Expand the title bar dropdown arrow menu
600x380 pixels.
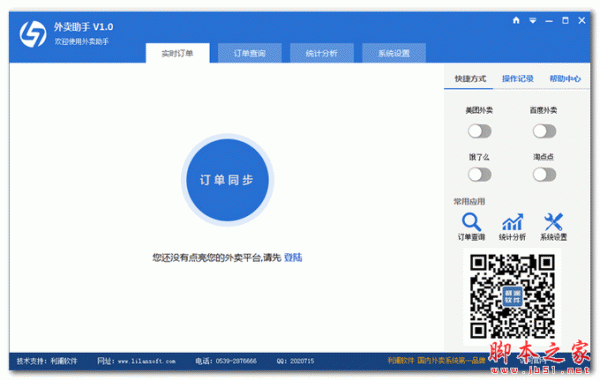[533, 21]
